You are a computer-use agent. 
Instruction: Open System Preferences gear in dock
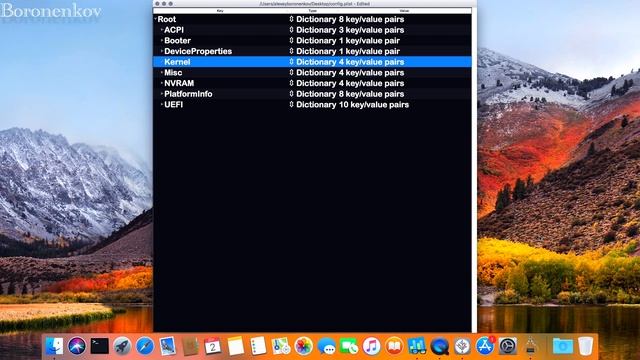[x=507, y=346]
